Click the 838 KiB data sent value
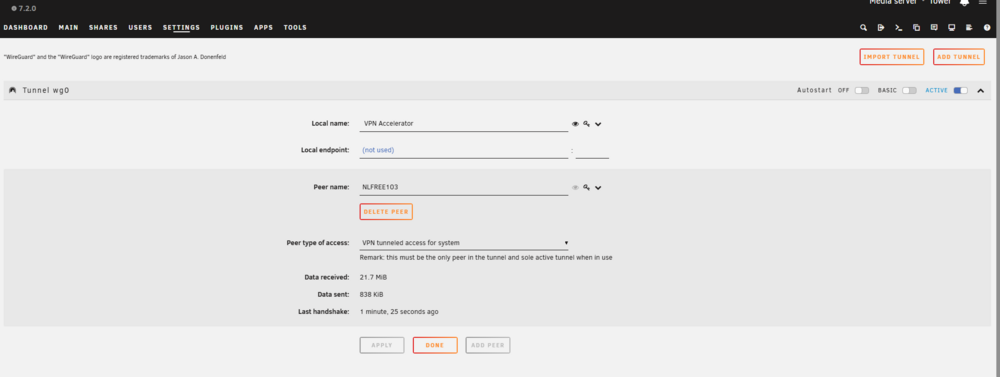The image size is (1000, 377). coord(372,295)
